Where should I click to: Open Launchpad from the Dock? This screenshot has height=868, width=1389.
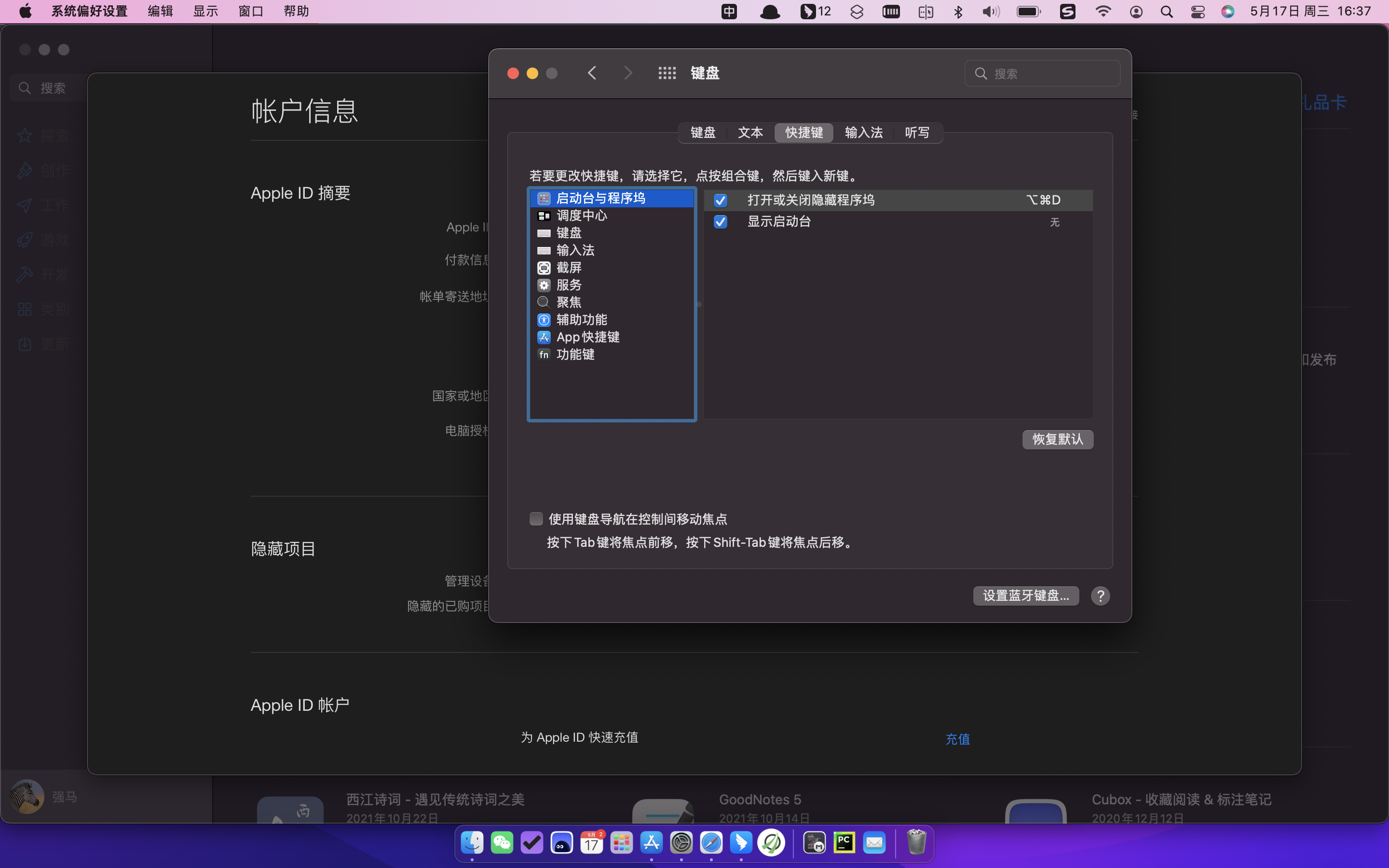click(622, 843)
